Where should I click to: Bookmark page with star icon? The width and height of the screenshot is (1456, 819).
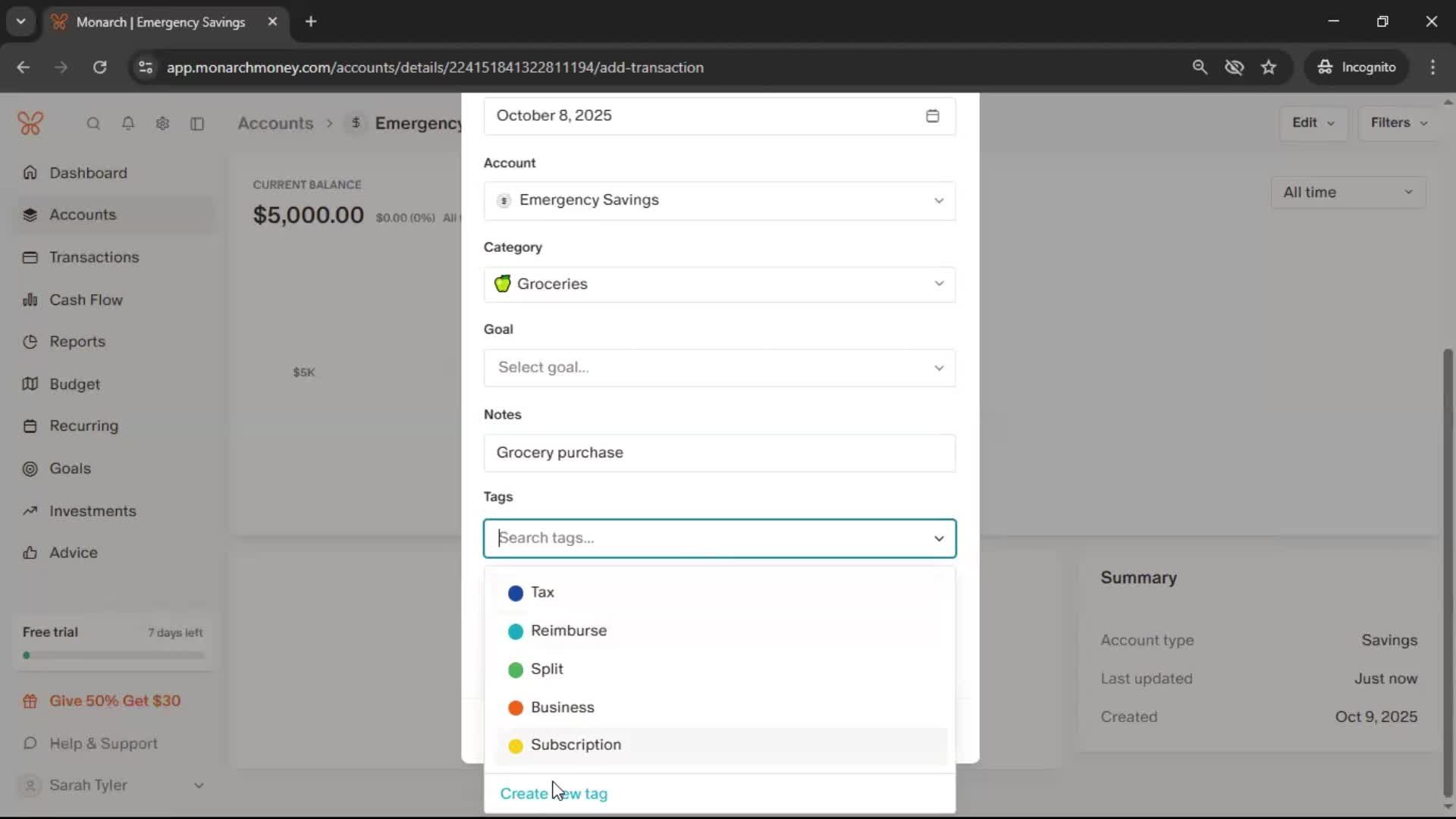pos(1269,67)
